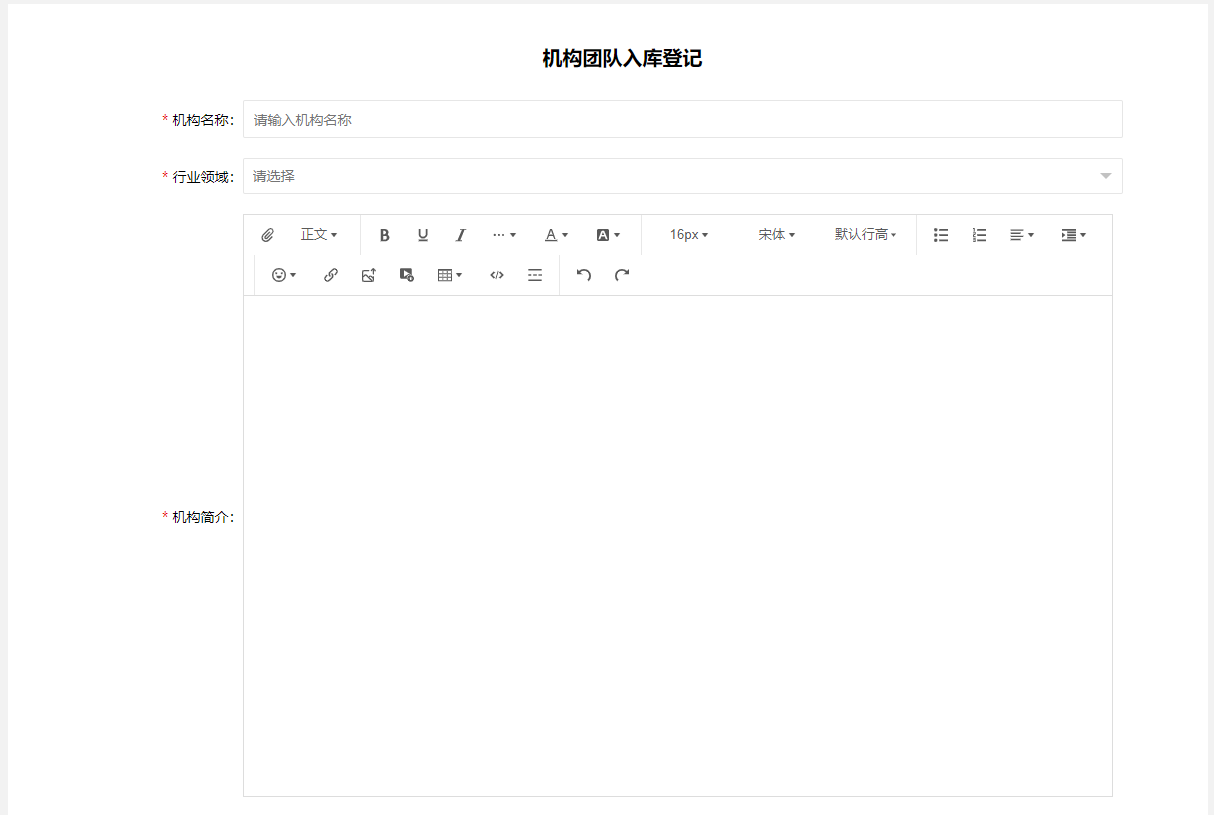
Task: Undo the last edit
Action: point(584,275)
